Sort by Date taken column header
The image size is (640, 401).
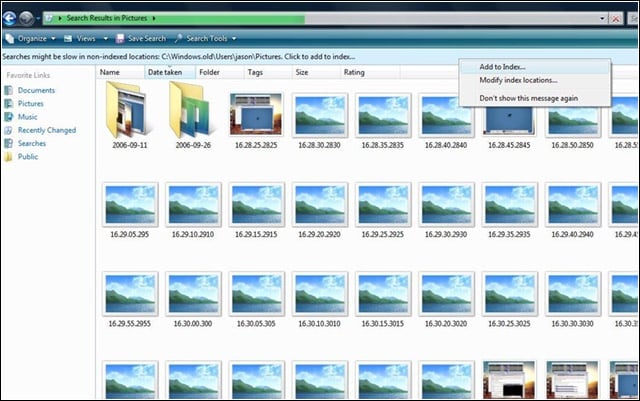pyautogui.click(x=170, y=72)
